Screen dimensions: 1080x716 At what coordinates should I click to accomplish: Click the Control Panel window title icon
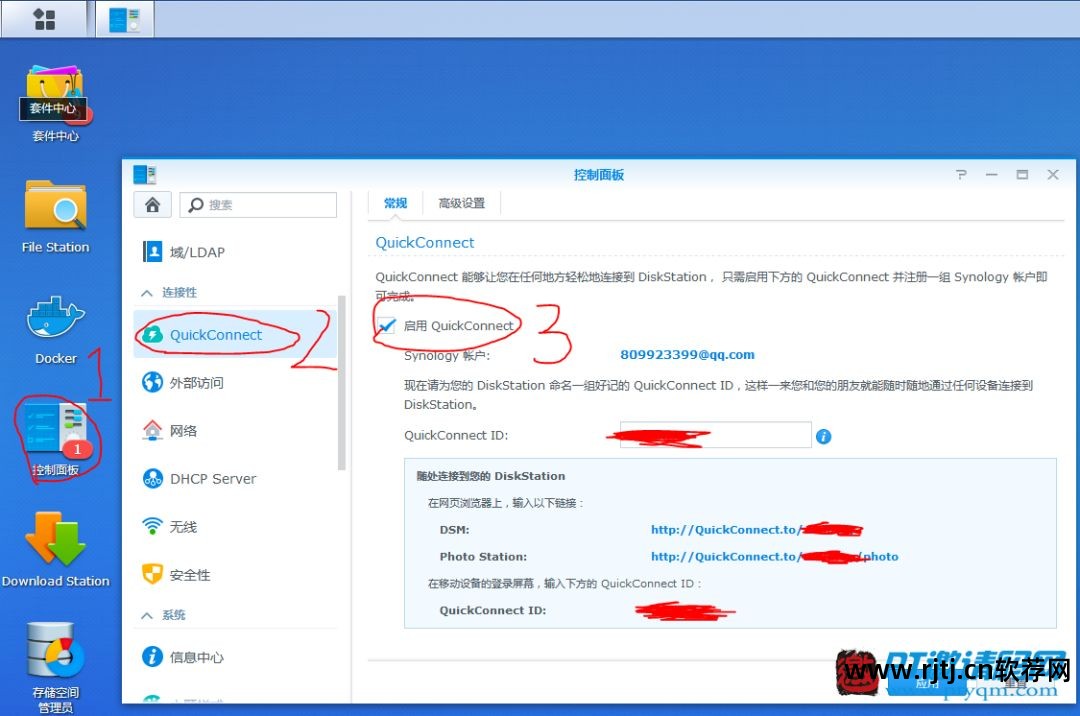[145, 175]
